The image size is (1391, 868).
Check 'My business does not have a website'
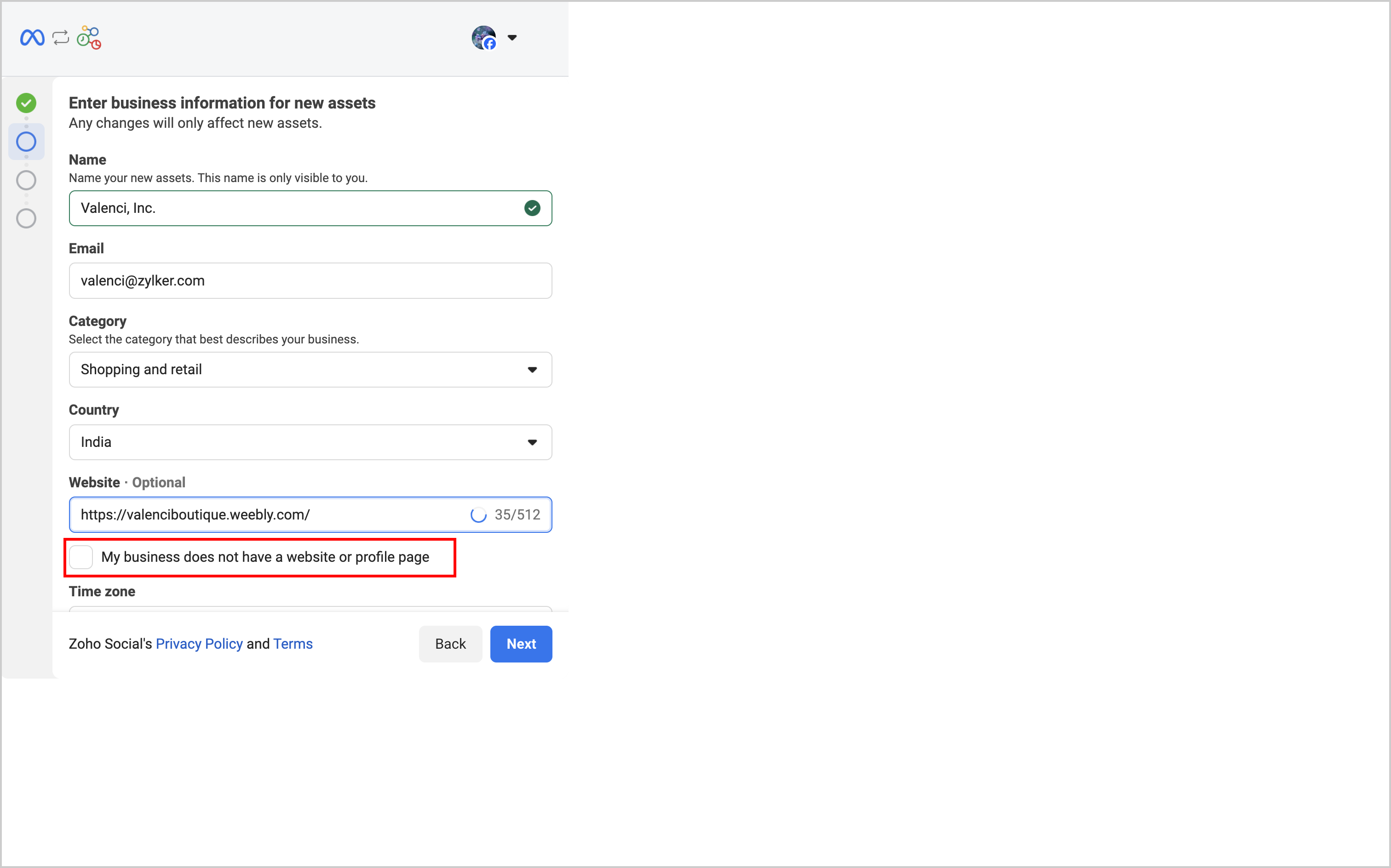point(81,557)
